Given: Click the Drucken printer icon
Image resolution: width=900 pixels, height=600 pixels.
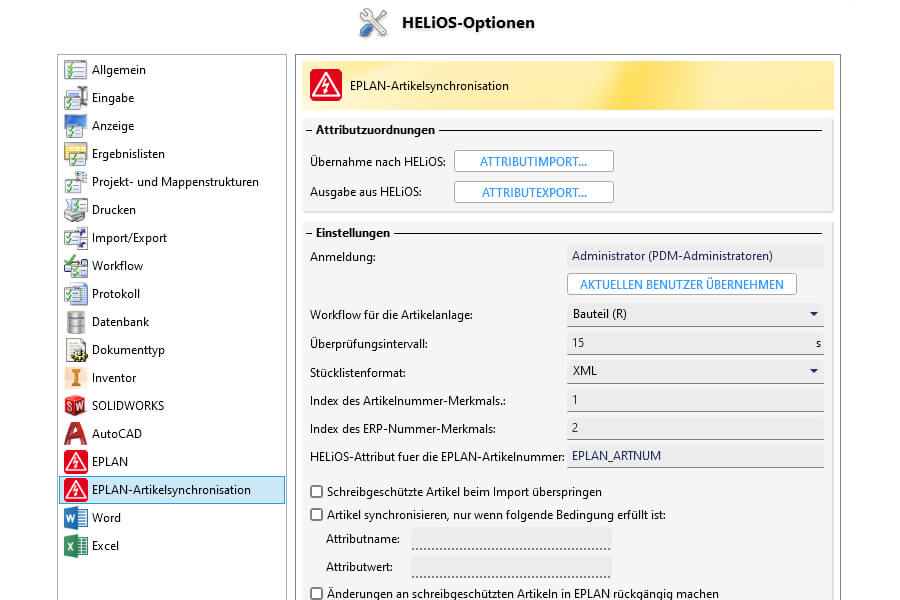Looking at the screenshot, I should 75,210.
